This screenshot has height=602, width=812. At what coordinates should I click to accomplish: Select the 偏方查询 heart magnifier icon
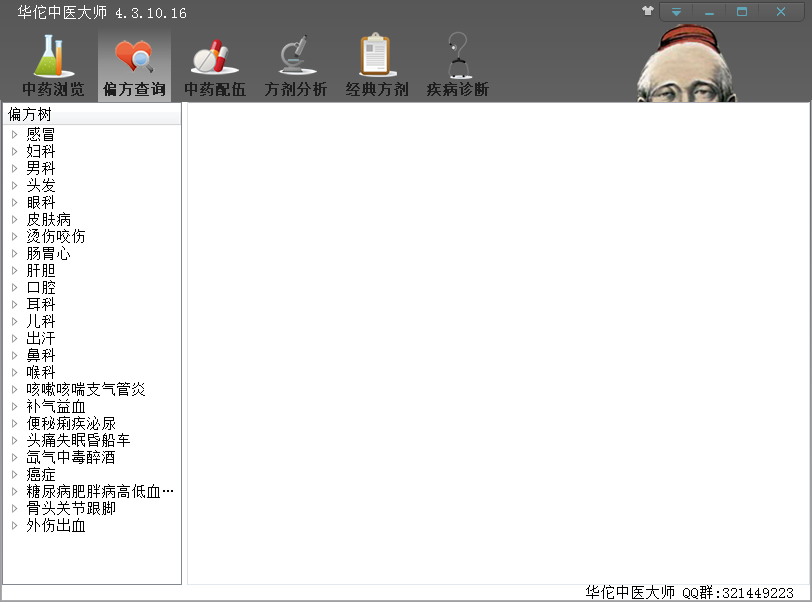(x=134, y=57)
